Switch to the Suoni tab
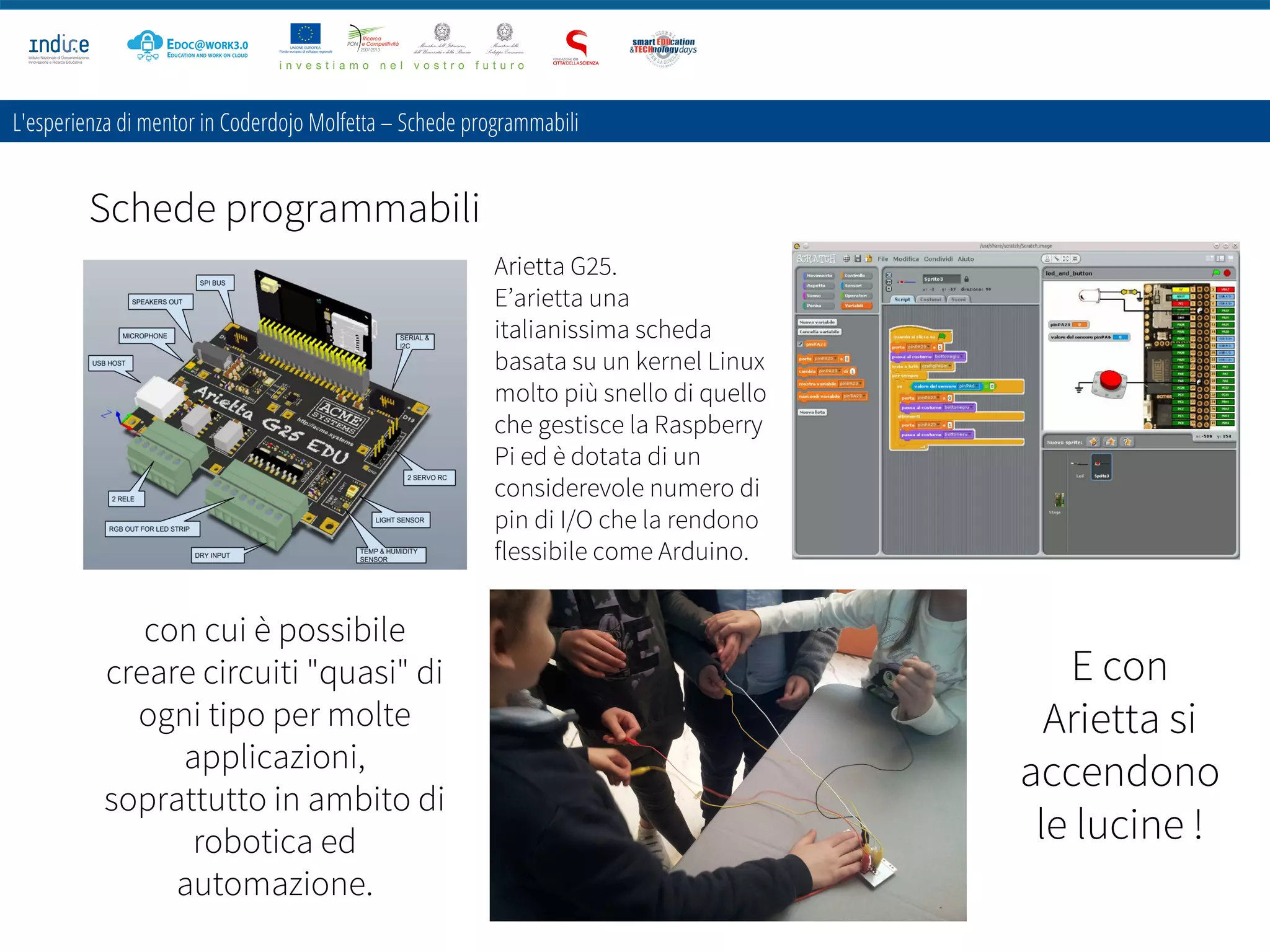The height and width of the screenshot is (952, 1270). click(x=959, y=299)
